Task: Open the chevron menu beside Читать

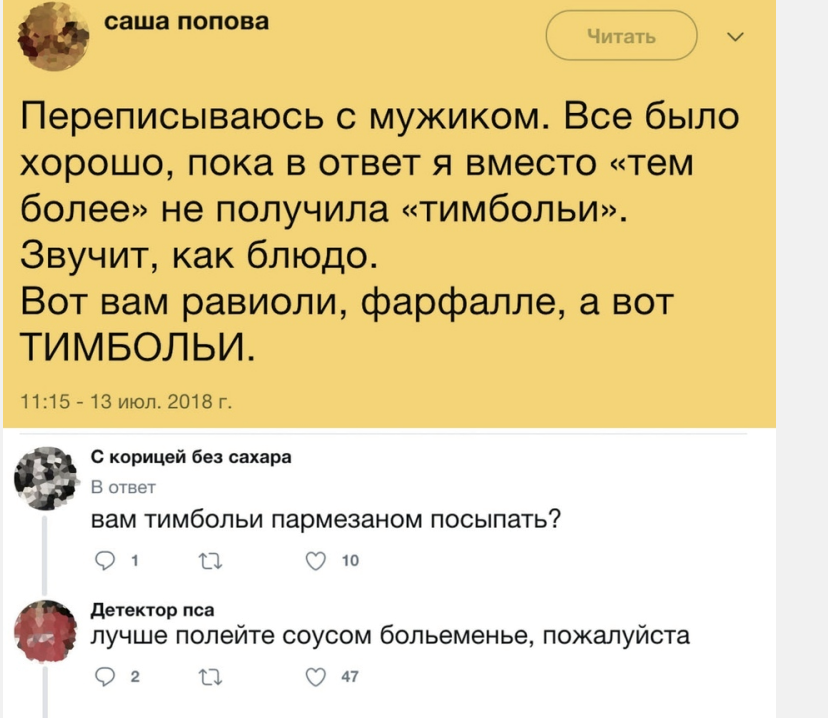Action: (737, 38)
